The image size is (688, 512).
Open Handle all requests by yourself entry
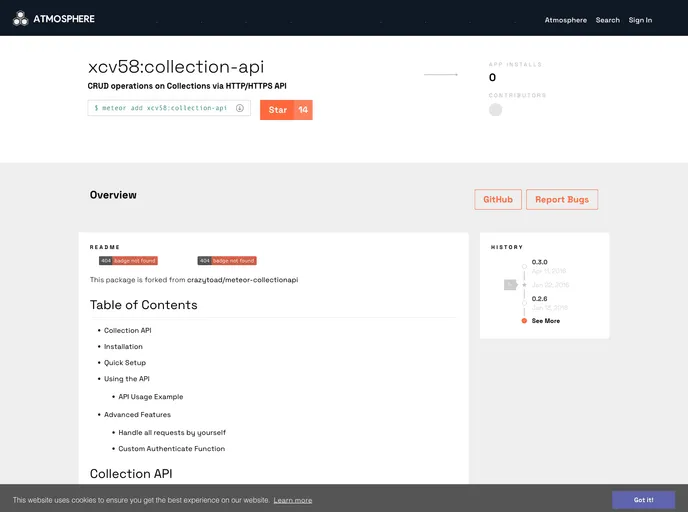point(172,433)
